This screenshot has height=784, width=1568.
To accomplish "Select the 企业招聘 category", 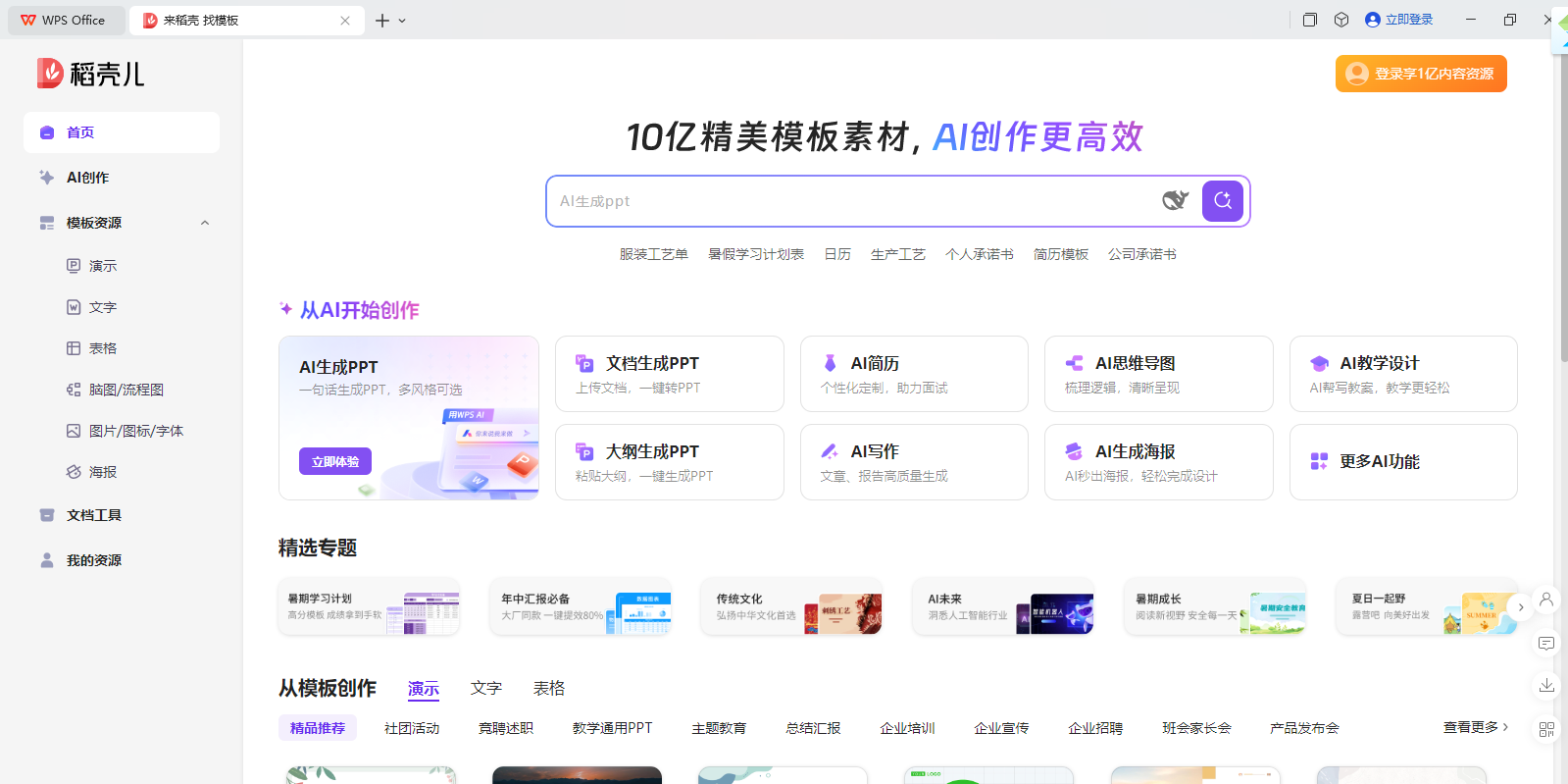I will [x=1095, y=728].
